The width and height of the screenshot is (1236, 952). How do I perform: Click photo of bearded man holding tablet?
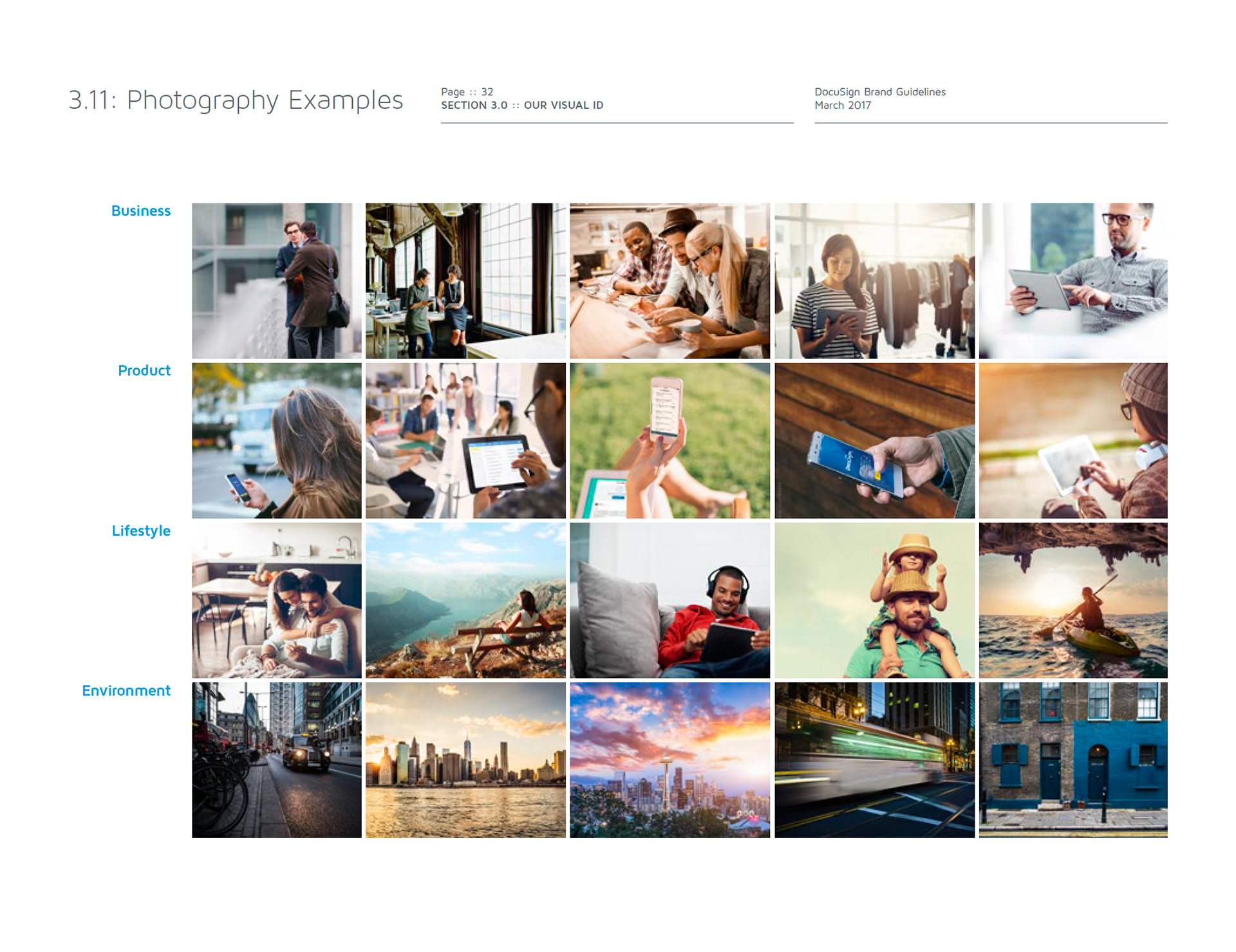click(1072, 281)
